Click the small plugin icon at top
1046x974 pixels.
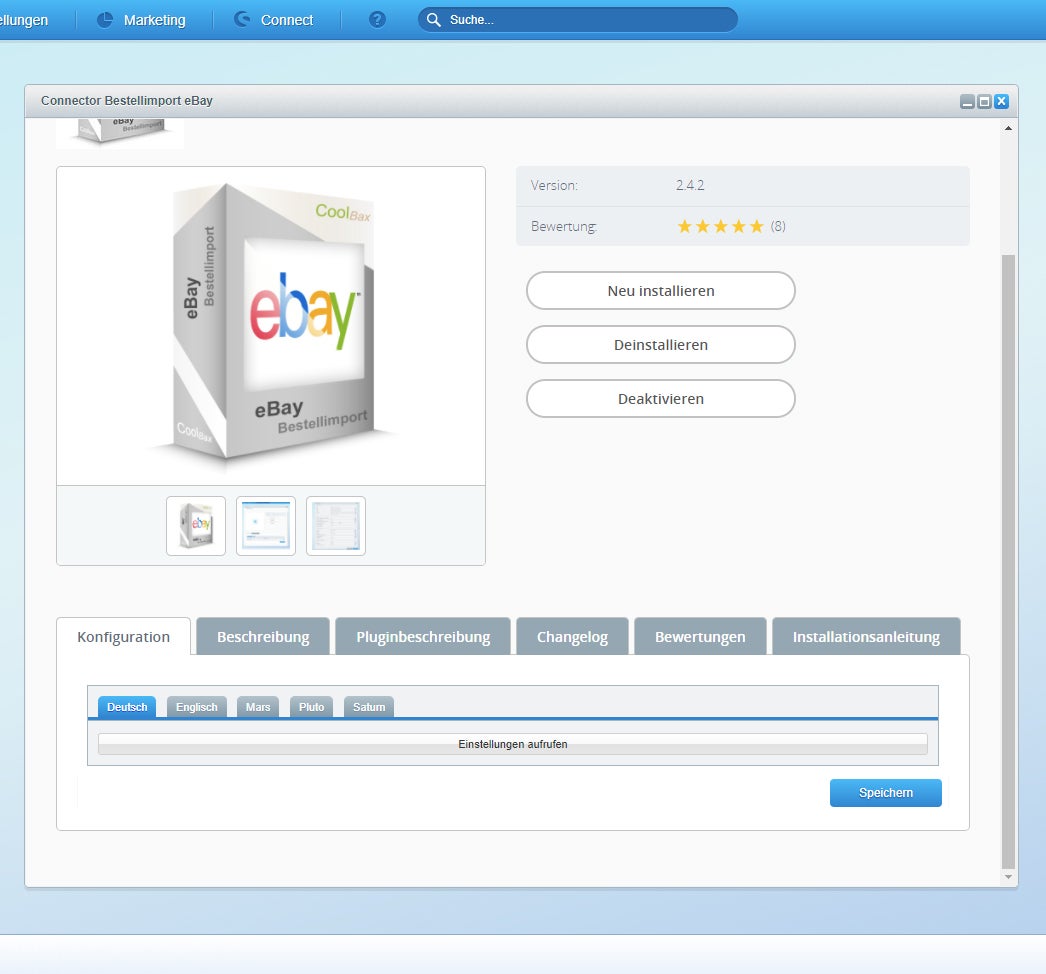tap(120, 132)
